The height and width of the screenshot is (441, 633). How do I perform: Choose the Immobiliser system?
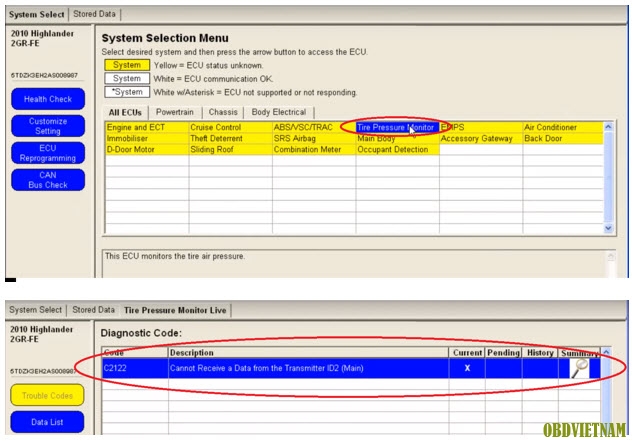(147, 139)
